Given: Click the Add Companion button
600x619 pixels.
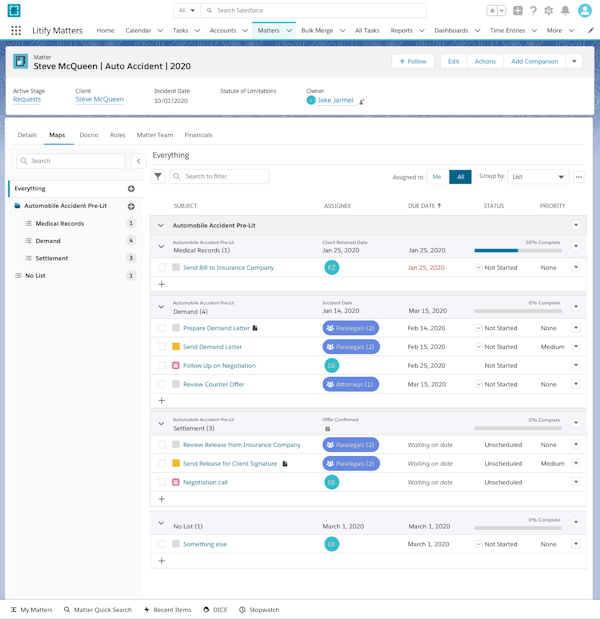Looking at the screenshot, I should (534, 61).
